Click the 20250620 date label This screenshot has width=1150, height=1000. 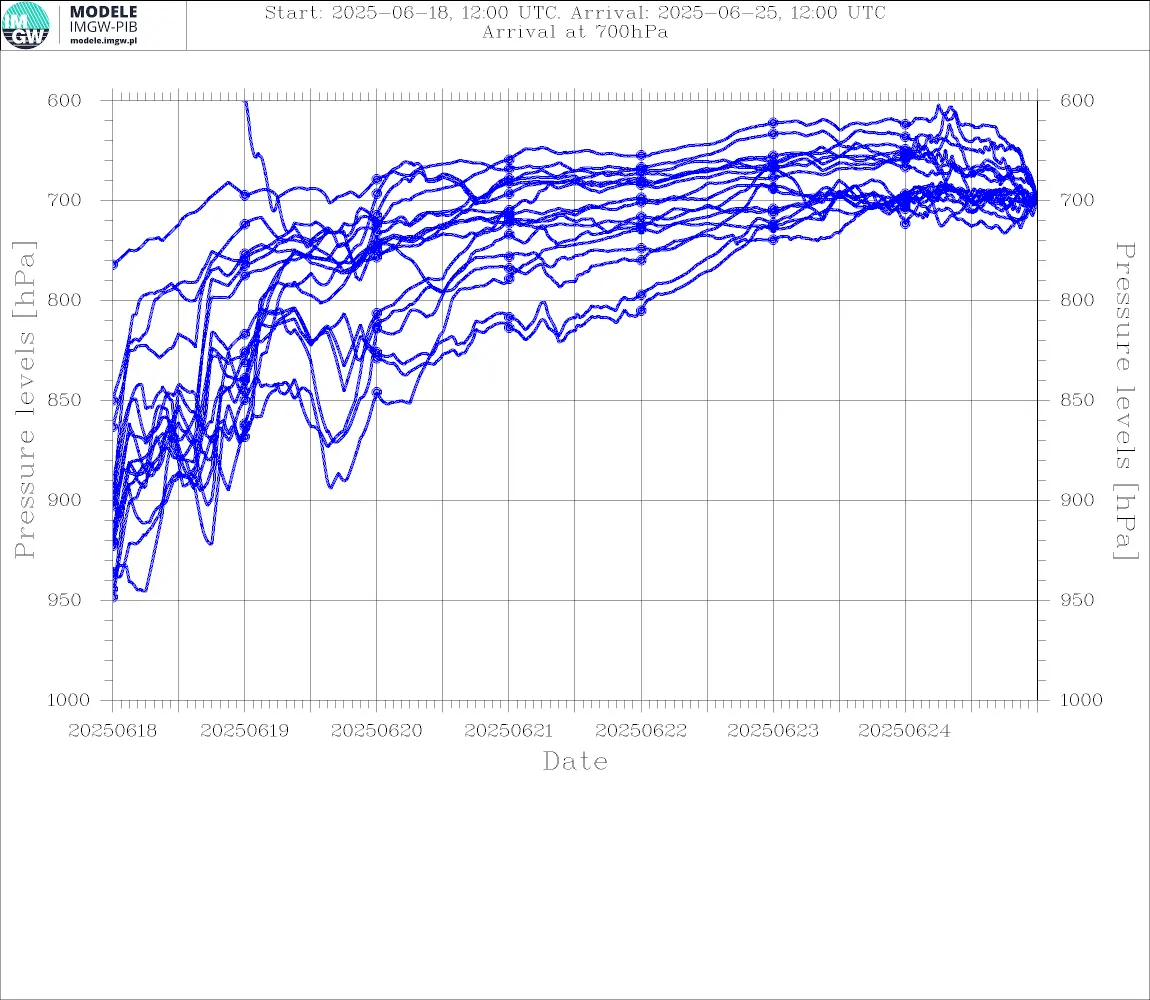[x=377, y=731]
